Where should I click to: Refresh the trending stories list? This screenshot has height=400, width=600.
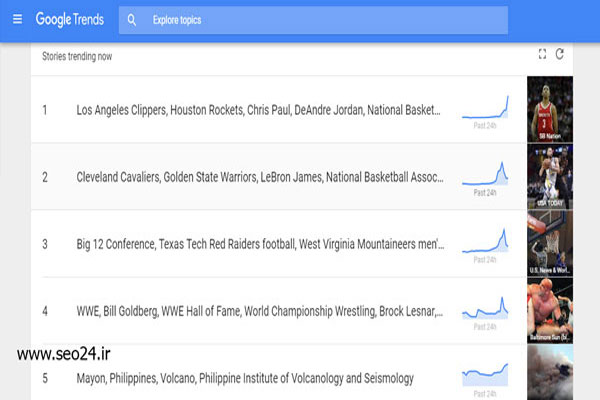559,54
